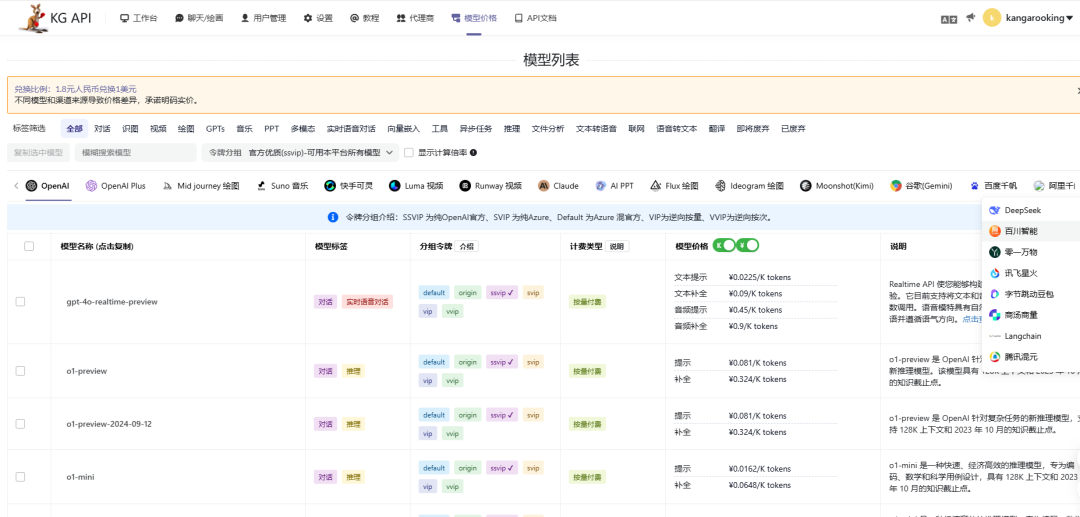Enable the 显示计算倍率 checkbox
The width and height of the screenshot is (1080, 517).
408,153
